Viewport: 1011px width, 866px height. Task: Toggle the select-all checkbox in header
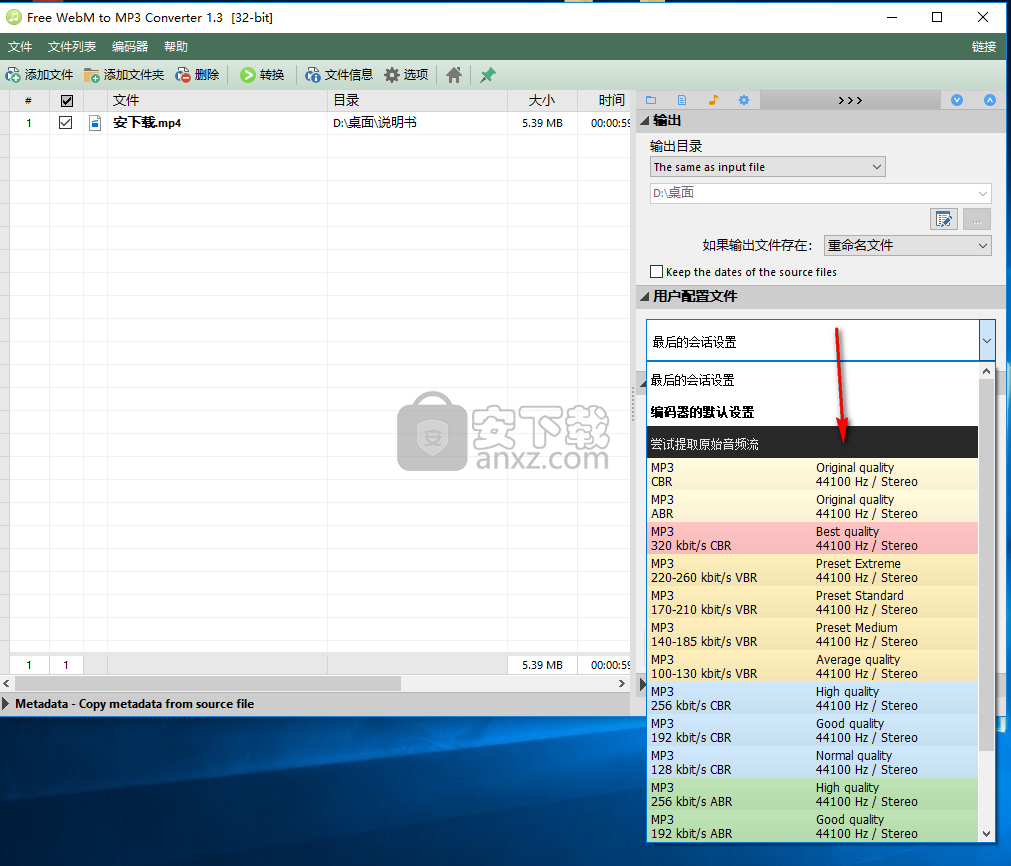pos(66,101)
